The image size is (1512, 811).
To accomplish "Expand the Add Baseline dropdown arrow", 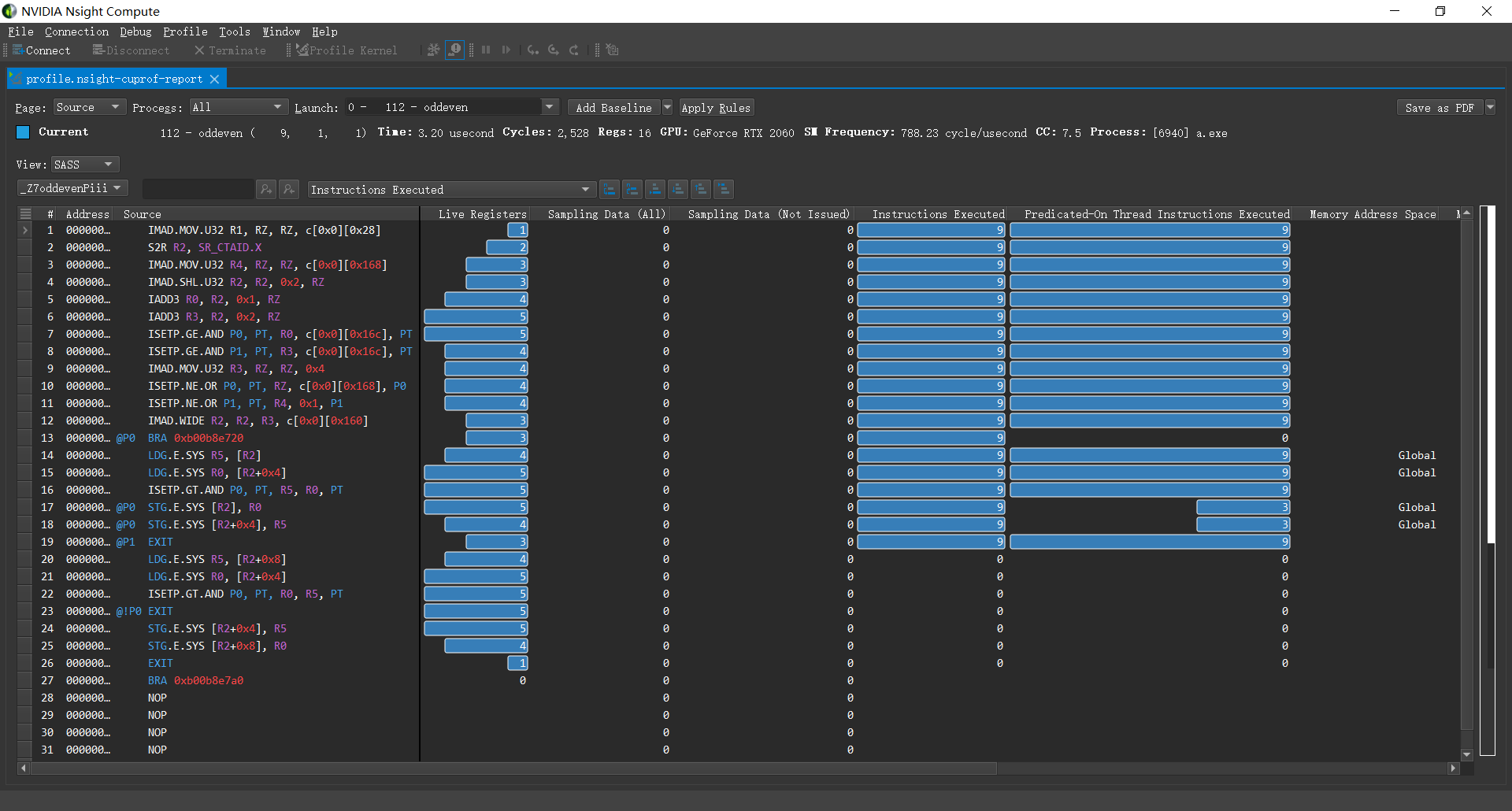I will click(667, 108).
